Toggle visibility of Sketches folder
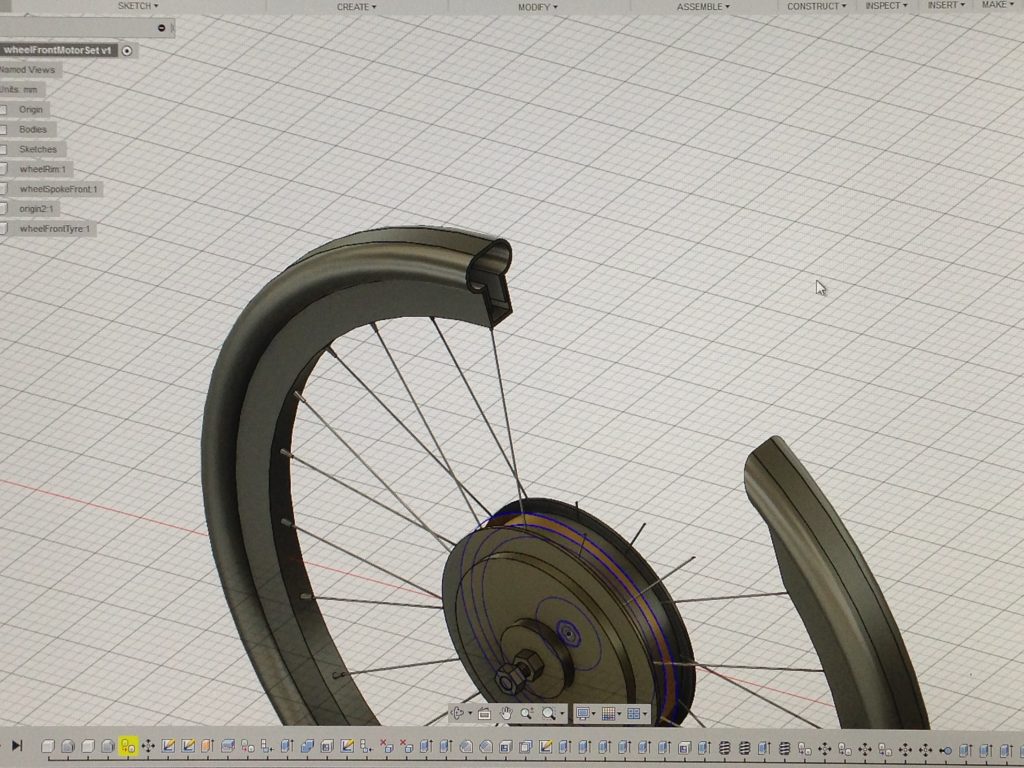 [x=4, y=149]
